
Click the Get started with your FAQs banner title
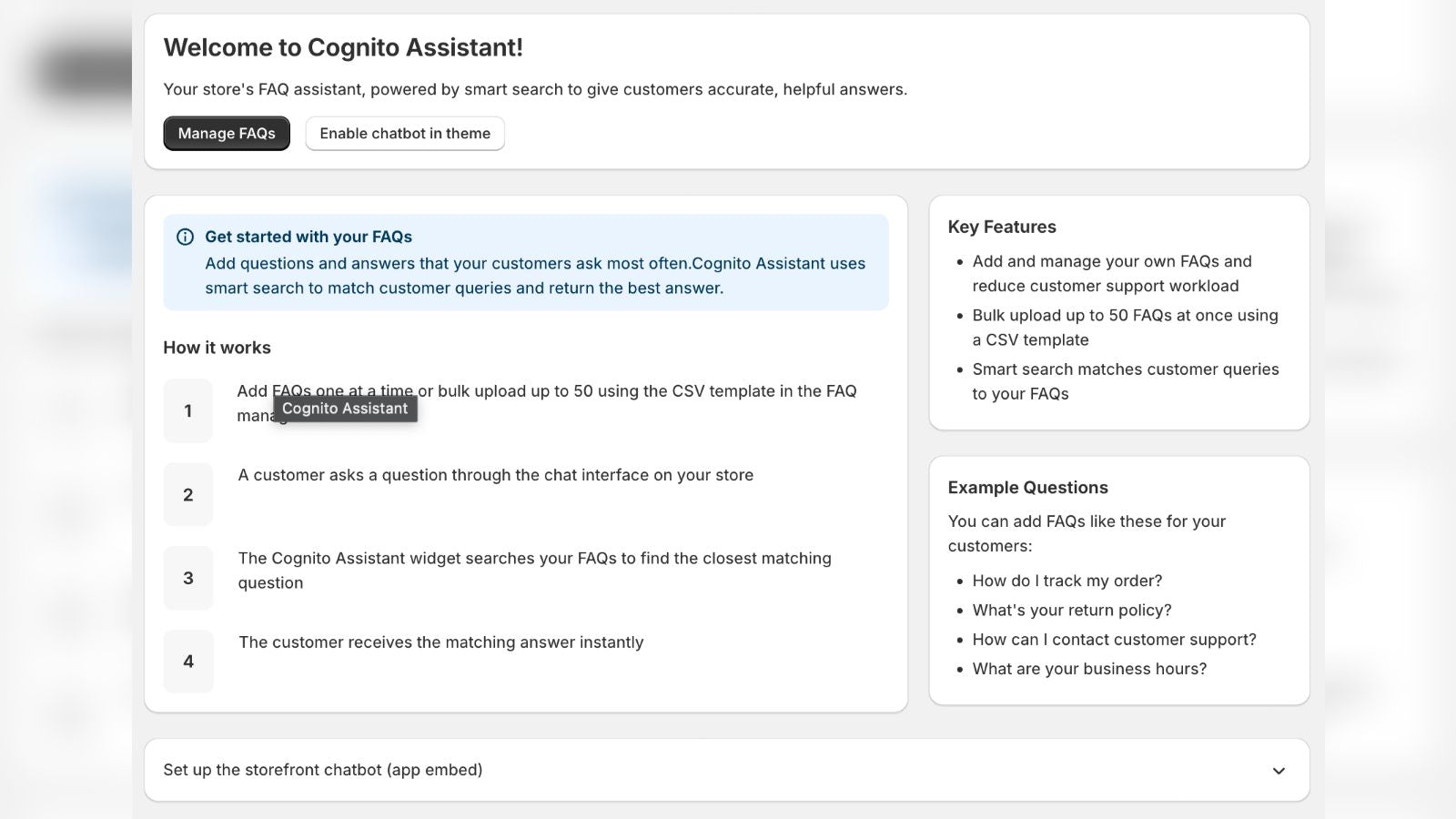(308, 237)
